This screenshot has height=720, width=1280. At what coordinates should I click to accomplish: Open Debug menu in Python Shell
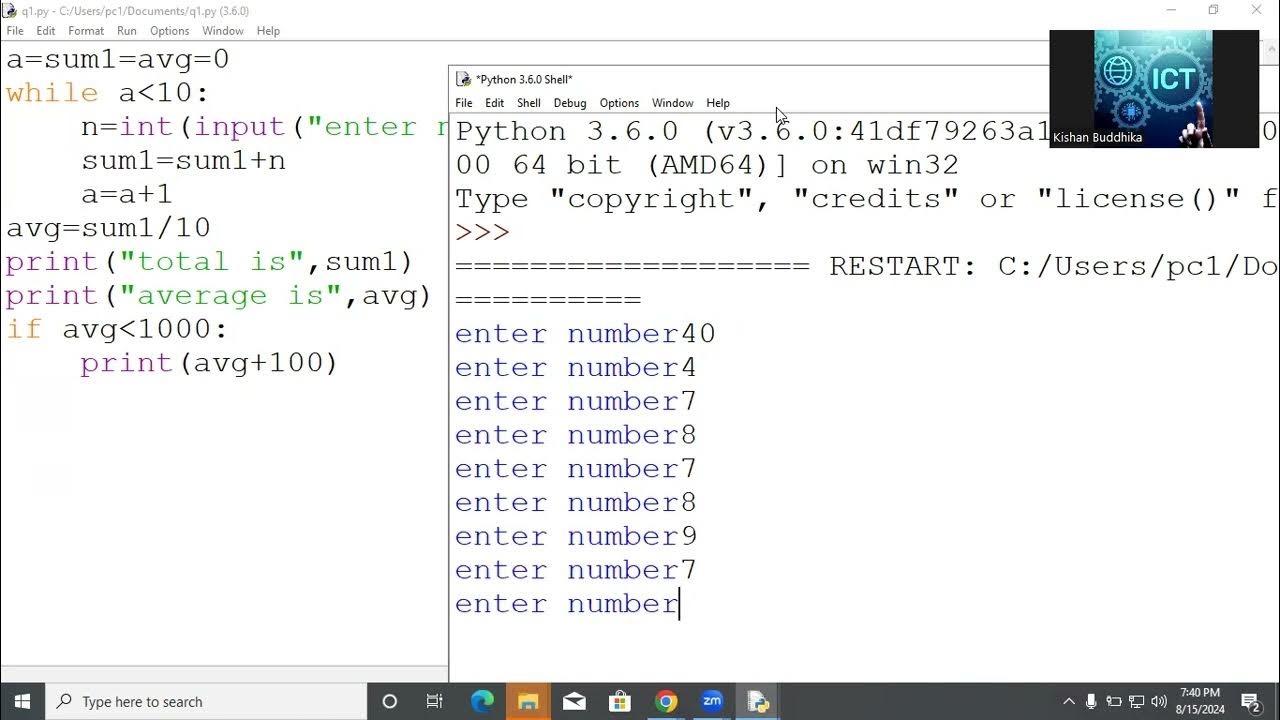pyautogui.click(x=570, y=103)
